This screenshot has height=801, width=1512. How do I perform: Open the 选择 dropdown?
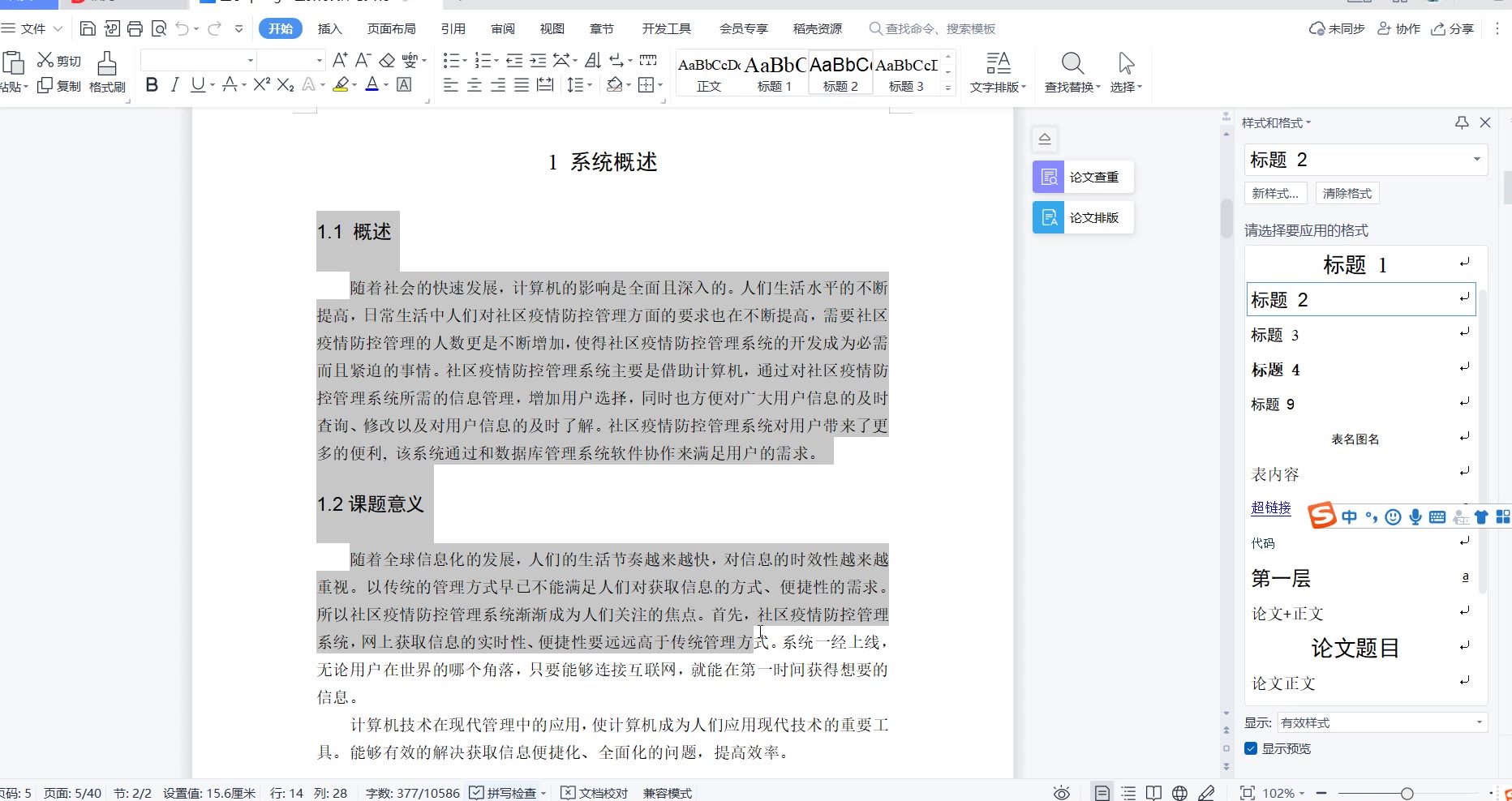(x=1126, y=72)
